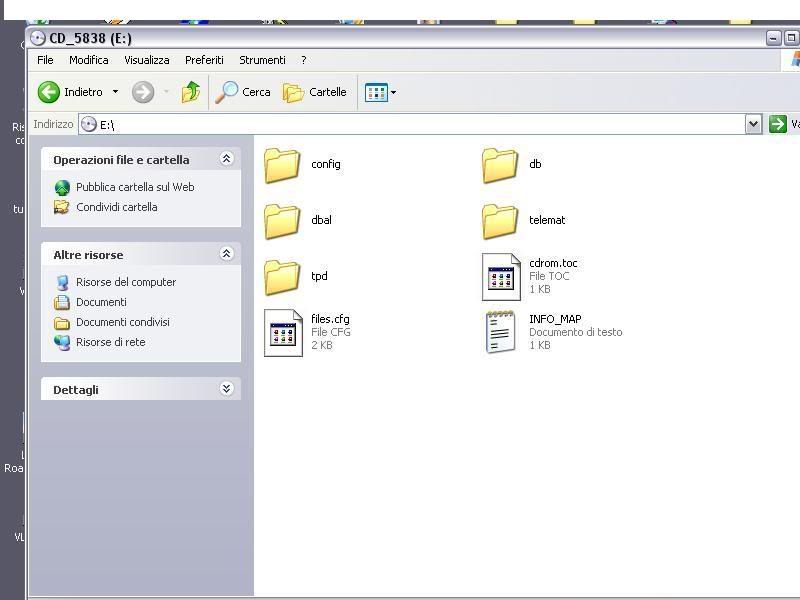
Task: Click the Pubblica cartella sul Web globe icon
Action: tap(62, 188)
